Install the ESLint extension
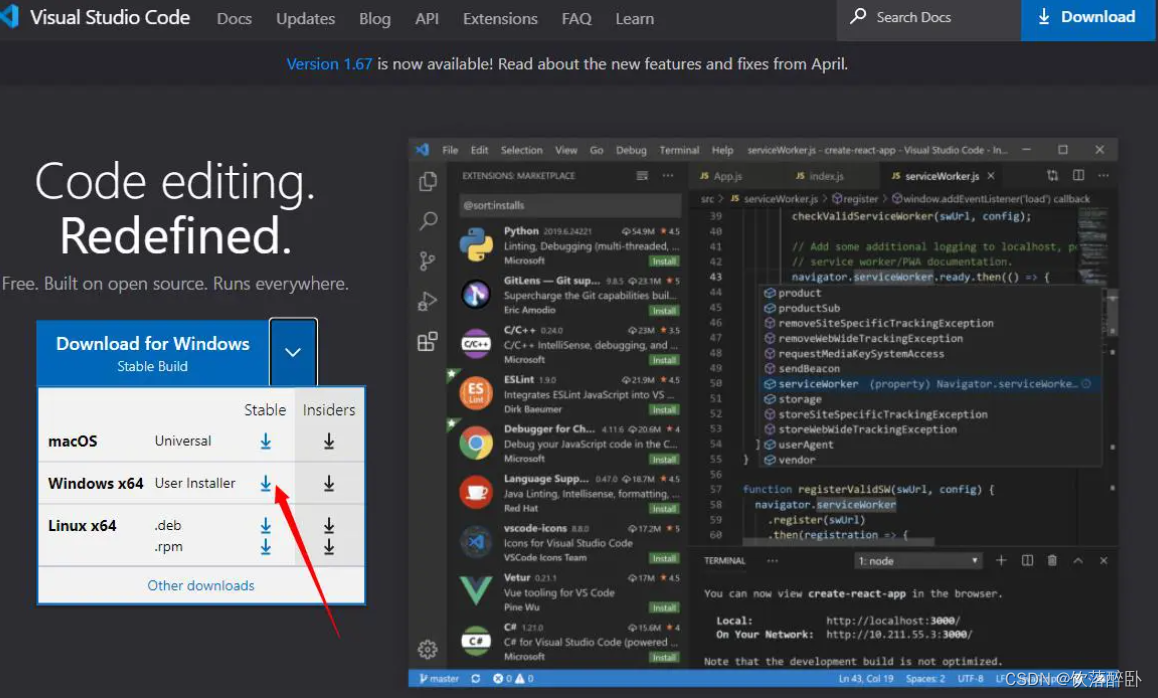 [x=664, y=410]
